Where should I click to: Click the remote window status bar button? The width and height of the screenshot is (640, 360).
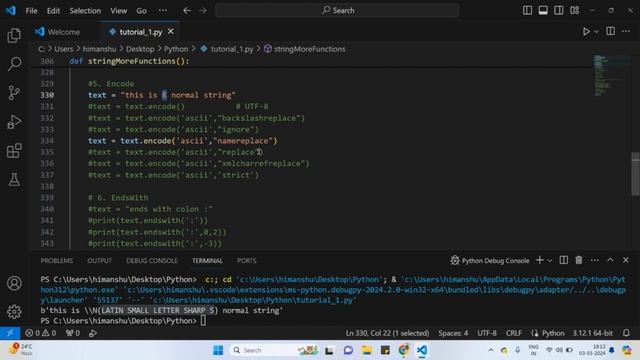click(10, 333)
